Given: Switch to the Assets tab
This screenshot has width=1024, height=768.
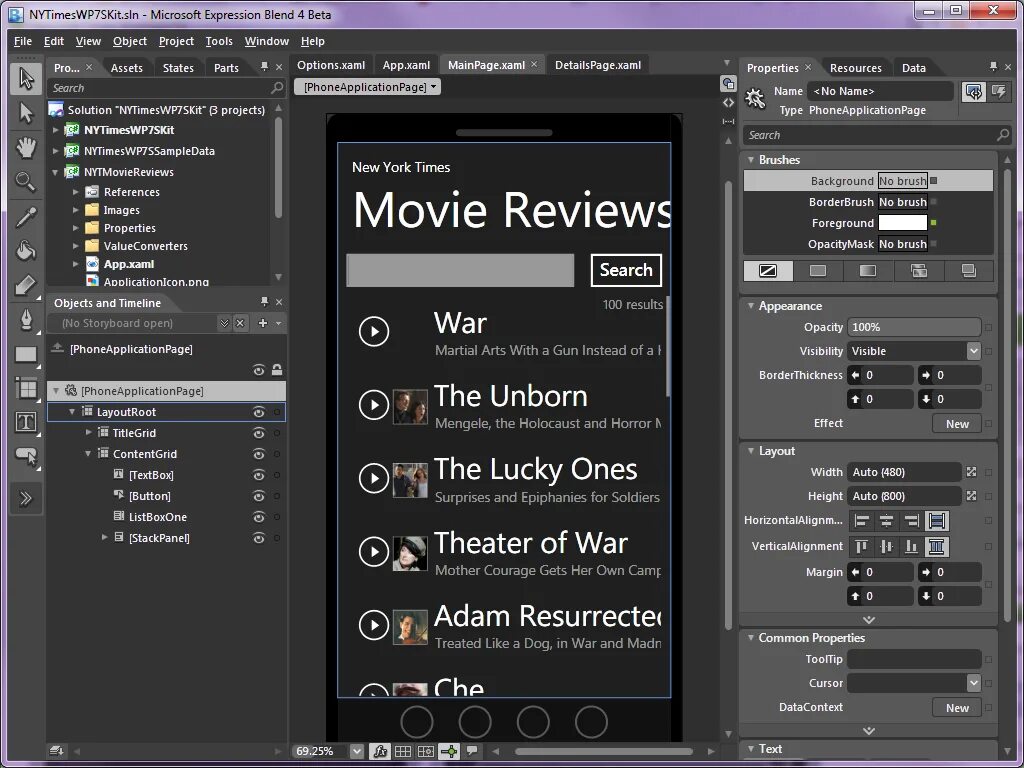Looking at the screenshot, I should tap(127, 68).
